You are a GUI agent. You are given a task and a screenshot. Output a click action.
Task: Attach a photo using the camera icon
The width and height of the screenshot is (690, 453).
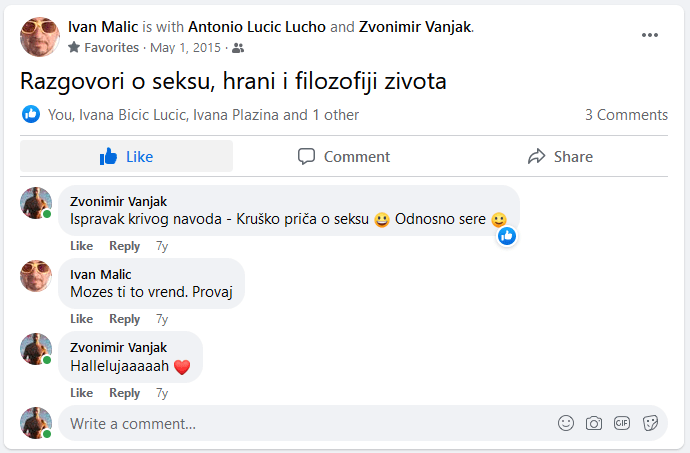click(594, 423)
